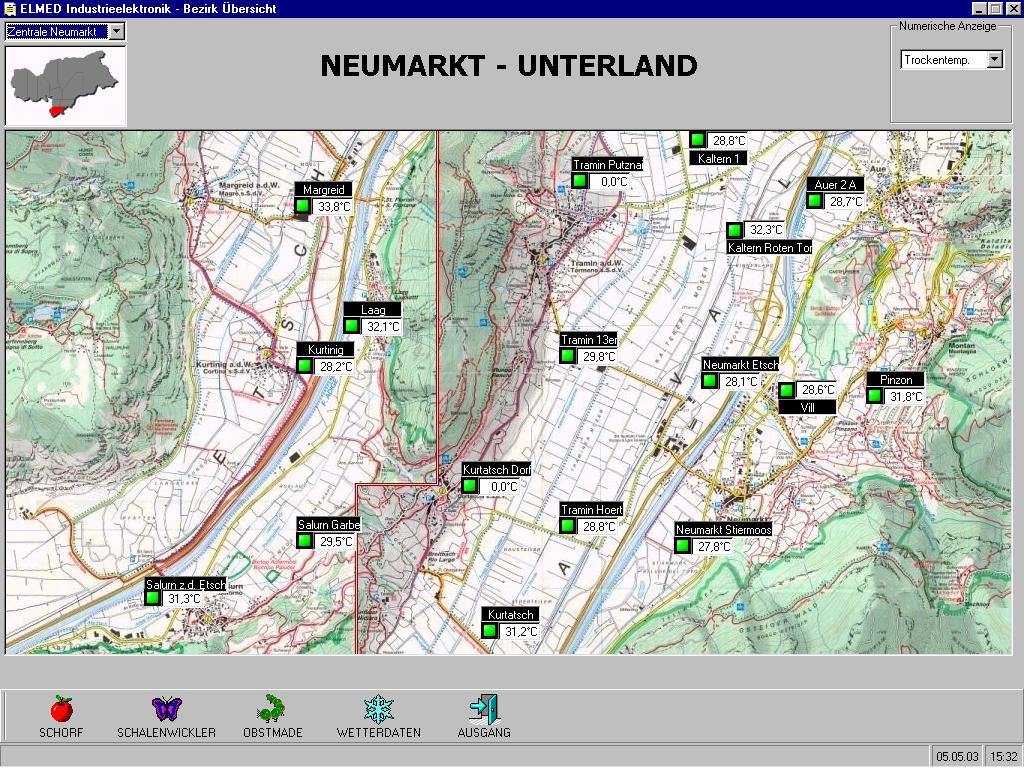Click green station marker for Pinzon

pos(875,396)
